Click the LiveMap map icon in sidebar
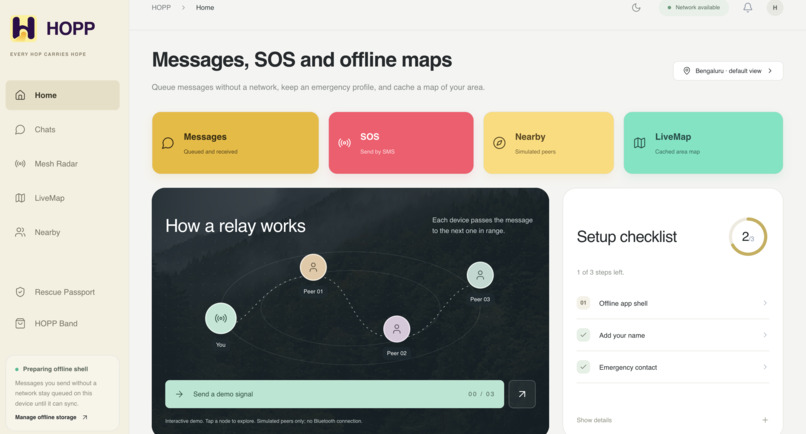 (20, 198)
